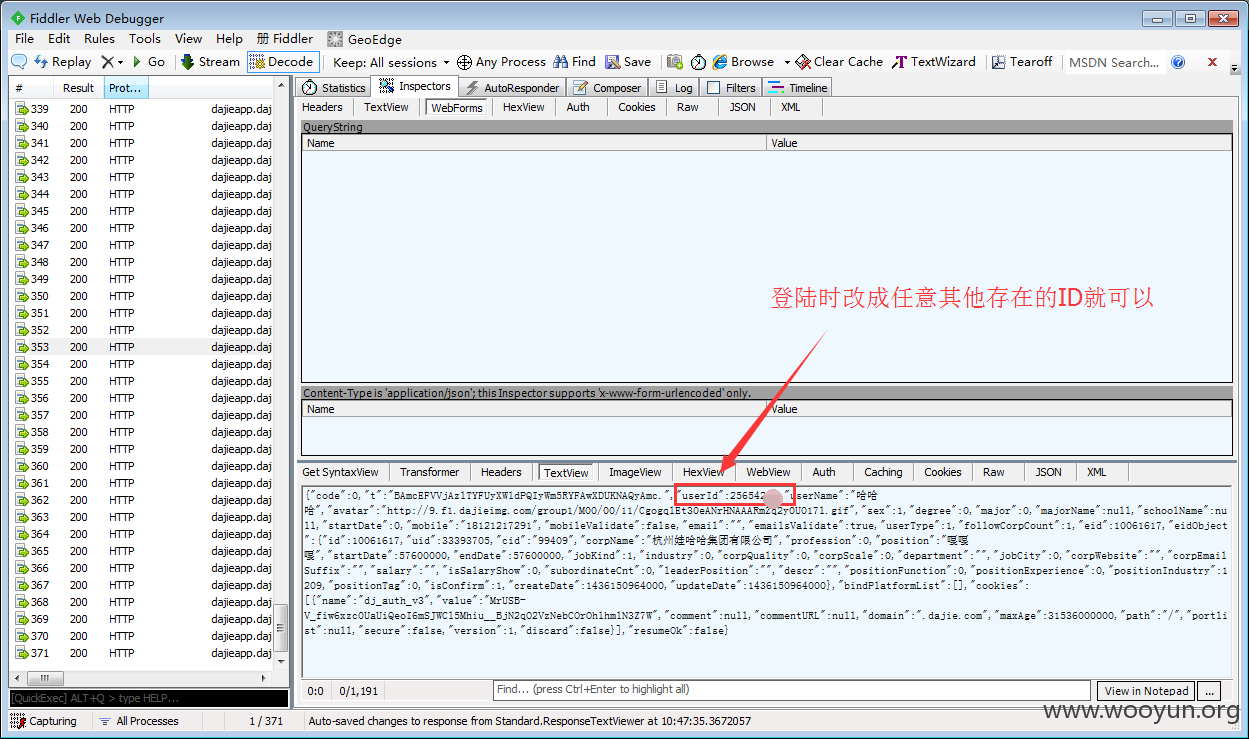Select the request Headers inspector tab
The width and height of the screenshot is (1249, 739).
(x=322, y=107)
